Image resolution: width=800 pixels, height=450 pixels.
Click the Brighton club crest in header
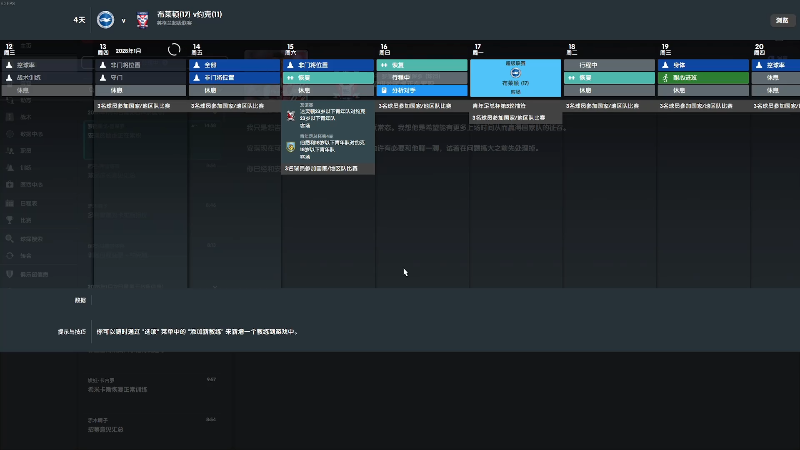[x=106, y=20]
